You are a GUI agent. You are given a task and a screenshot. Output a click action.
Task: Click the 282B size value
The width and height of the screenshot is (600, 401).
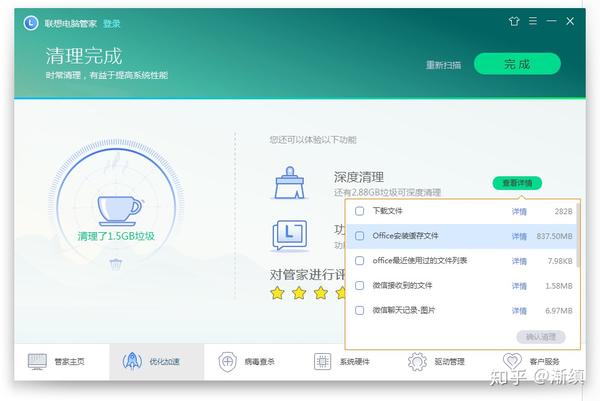coord(564,212)
